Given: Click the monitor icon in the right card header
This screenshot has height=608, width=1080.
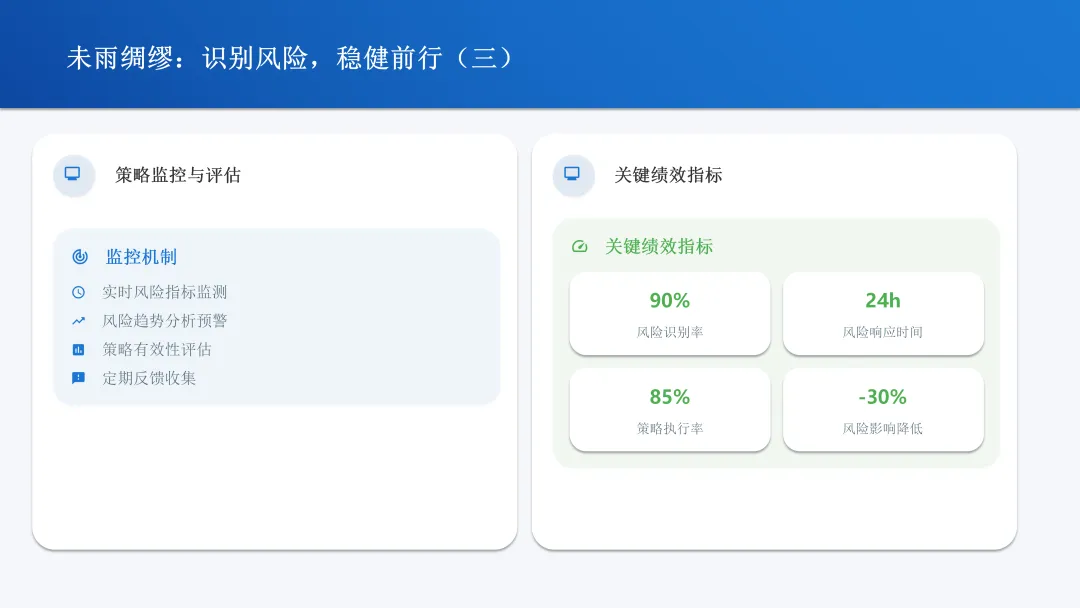Looking at the screenshot, I should 572,174.
